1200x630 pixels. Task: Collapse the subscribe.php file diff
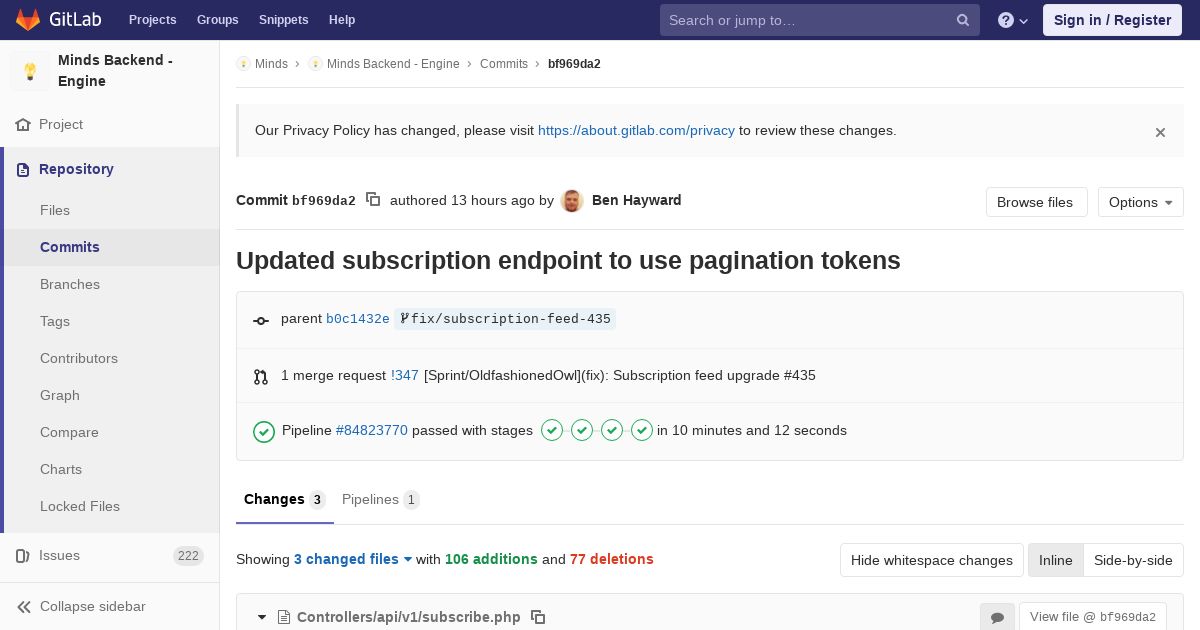pyautogui.click(x=262, y=617)
